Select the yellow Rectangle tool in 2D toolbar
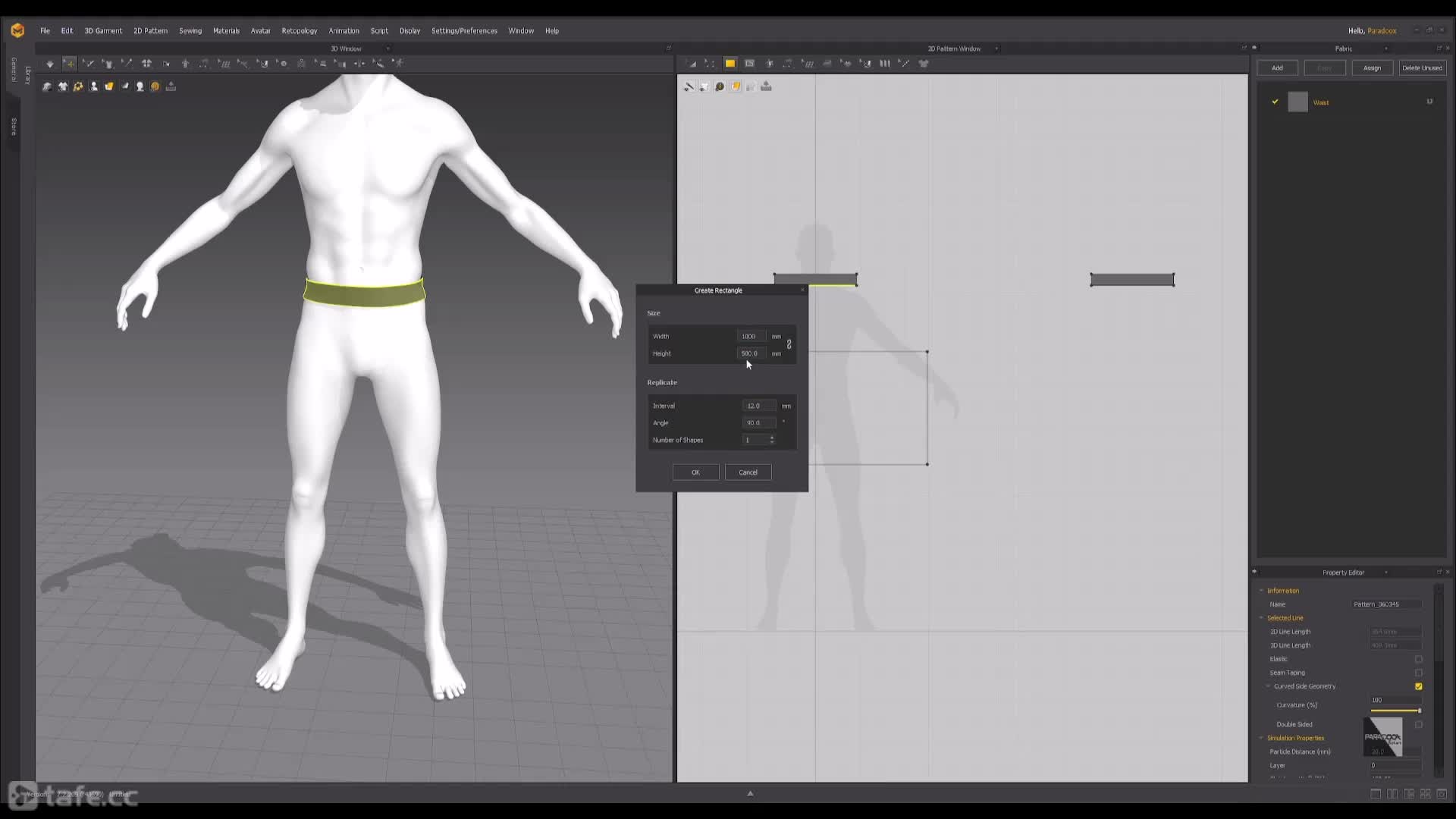This screenshot has height=819, width=1456. (730, 64)
